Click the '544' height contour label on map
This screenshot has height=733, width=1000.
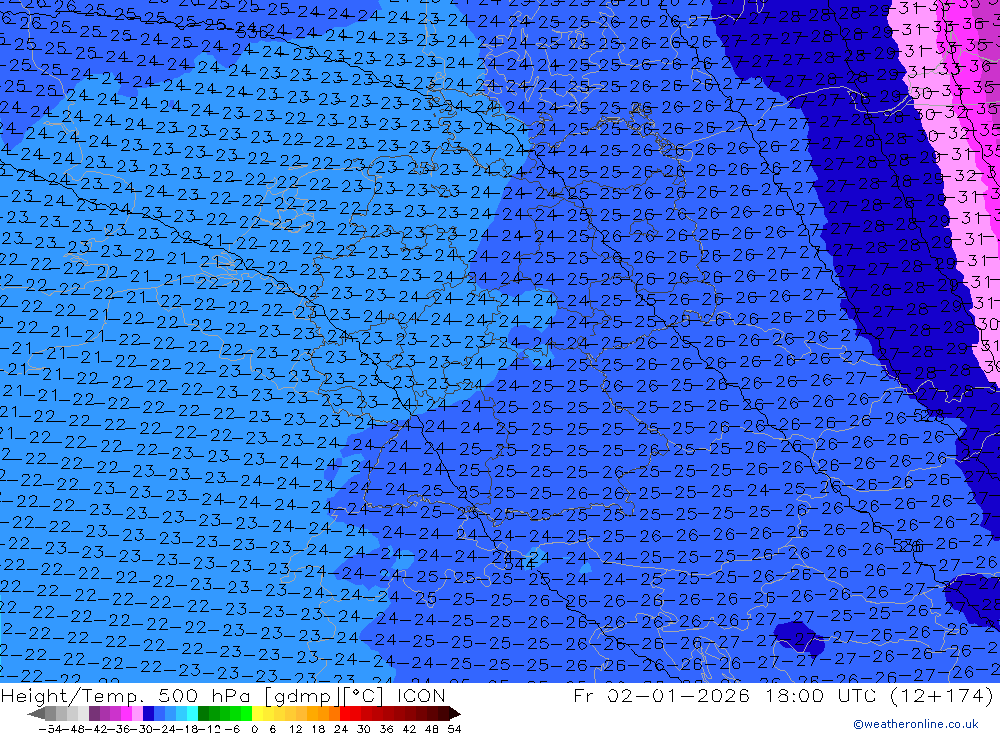519,564
